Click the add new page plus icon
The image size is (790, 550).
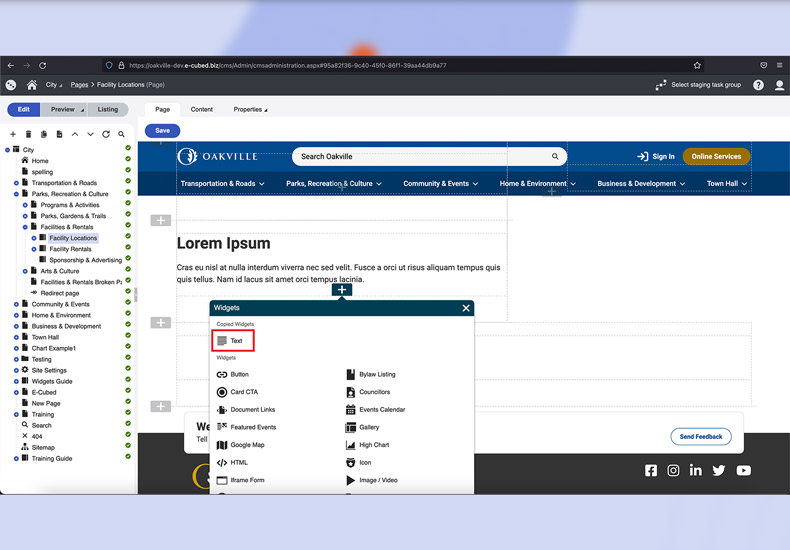click(x=13, y=134)
